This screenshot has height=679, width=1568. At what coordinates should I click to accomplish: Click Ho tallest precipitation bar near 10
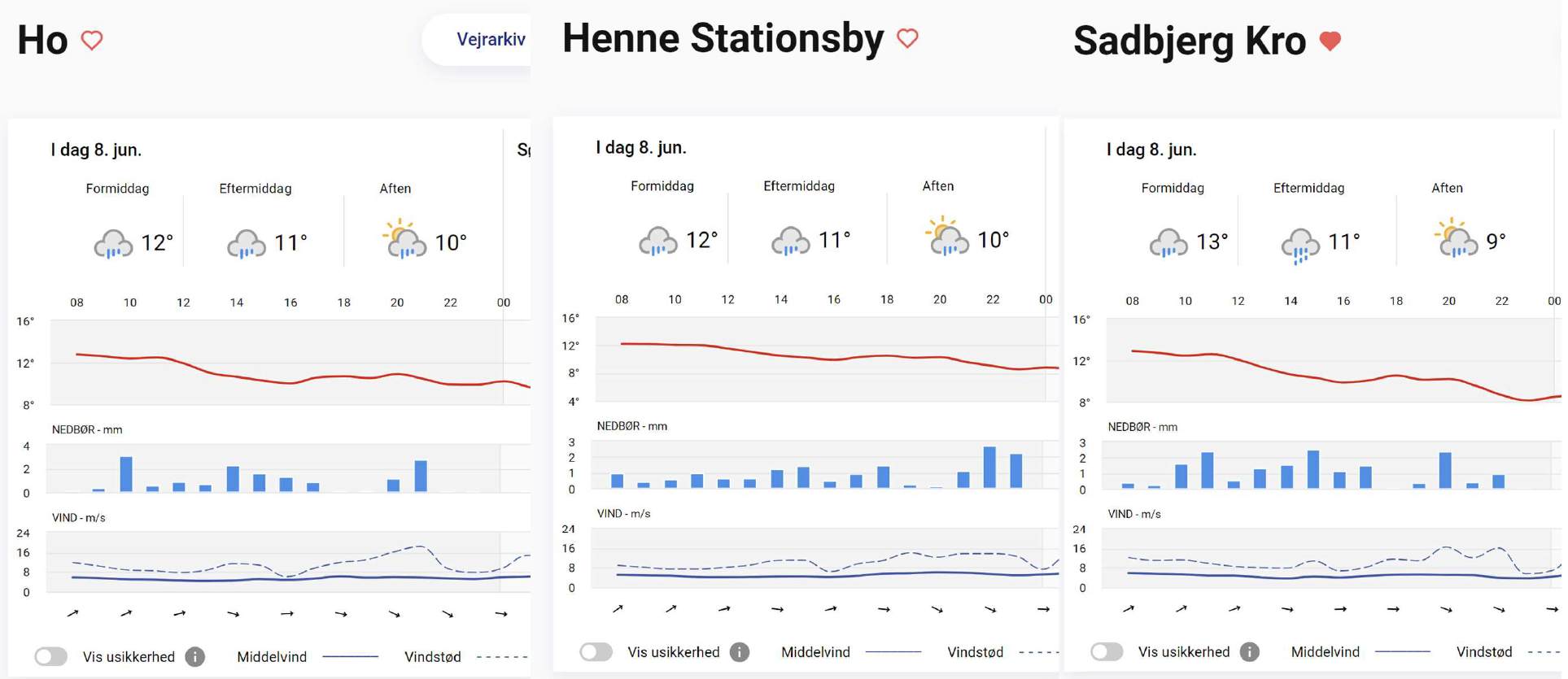(126, 474)
